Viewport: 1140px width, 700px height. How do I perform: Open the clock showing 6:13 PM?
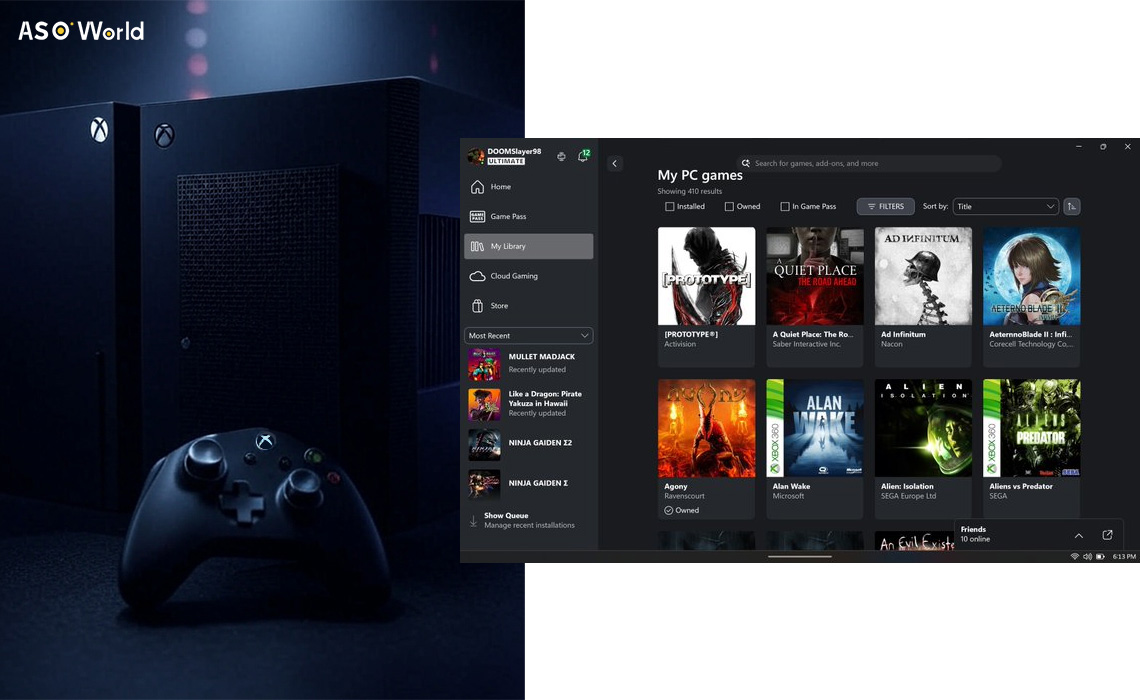coord(1124,557)
